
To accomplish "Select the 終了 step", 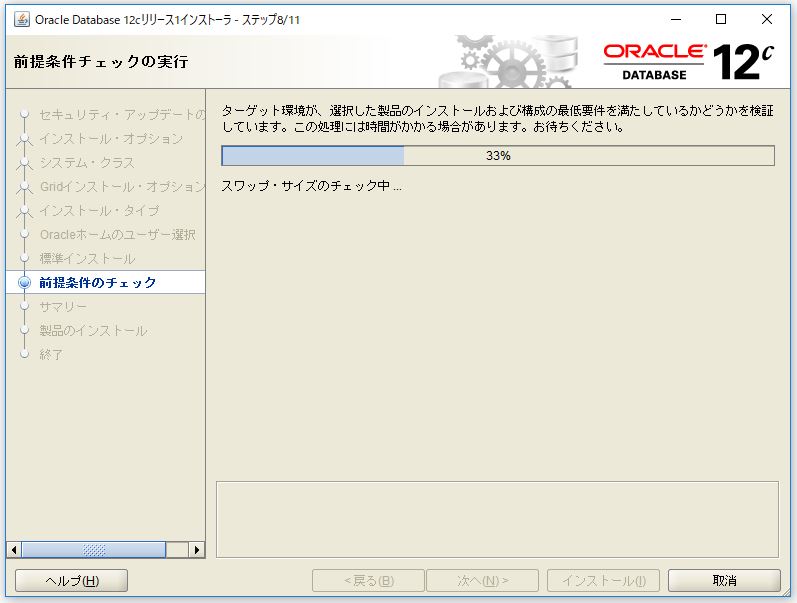I will (x=51, y=354).
